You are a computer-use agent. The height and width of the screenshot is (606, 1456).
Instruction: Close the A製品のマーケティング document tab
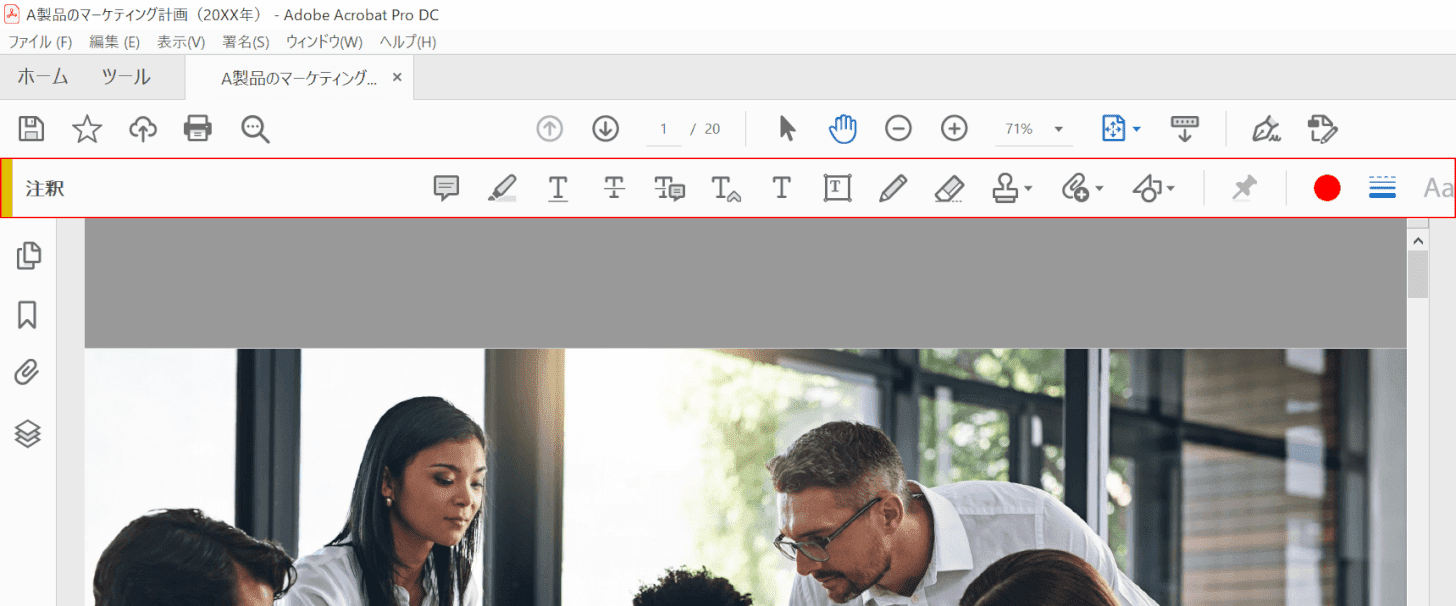coord(397,77)
